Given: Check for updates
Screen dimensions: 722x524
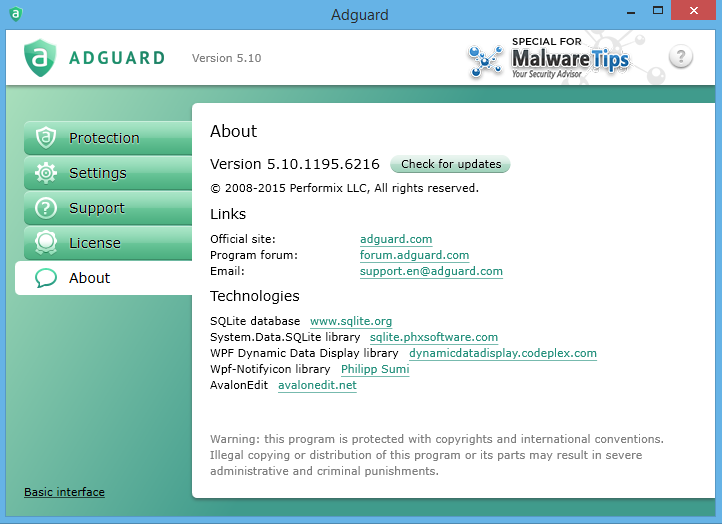Looking at the screenshot, I should click(x=450, y=164).
